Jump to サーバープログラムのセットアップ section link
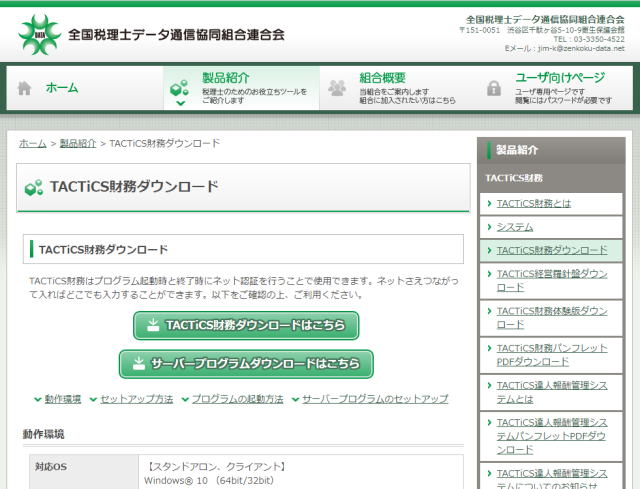Viewport: 640px width, 489px height. pos(375,399)
